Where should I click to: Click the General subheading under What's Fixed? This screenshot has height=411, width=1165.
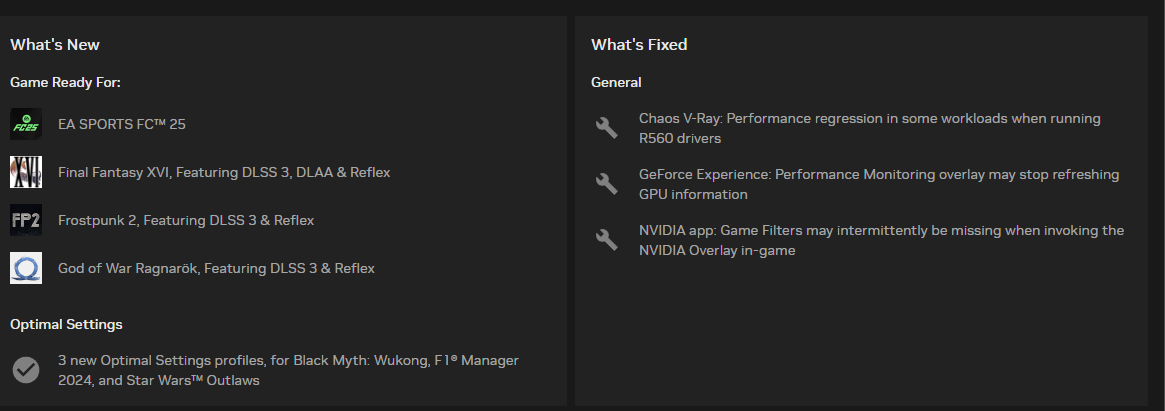point(616,82)
